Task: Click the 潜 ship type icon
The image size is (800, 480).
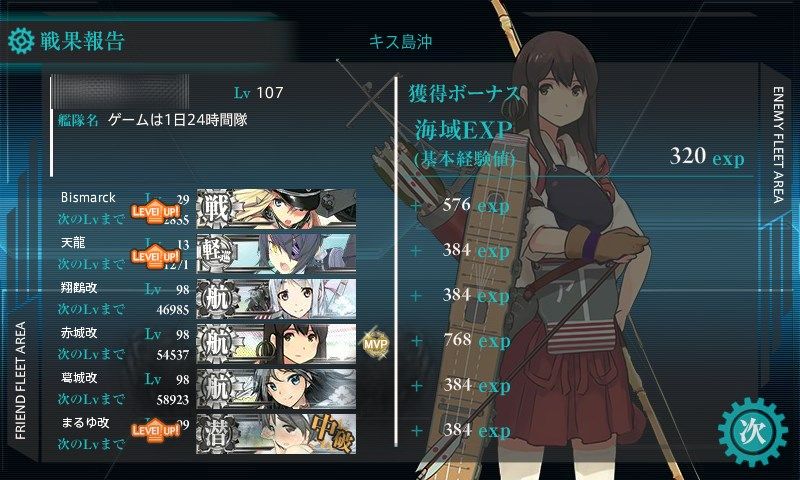Action: click(x=217, y=434)
